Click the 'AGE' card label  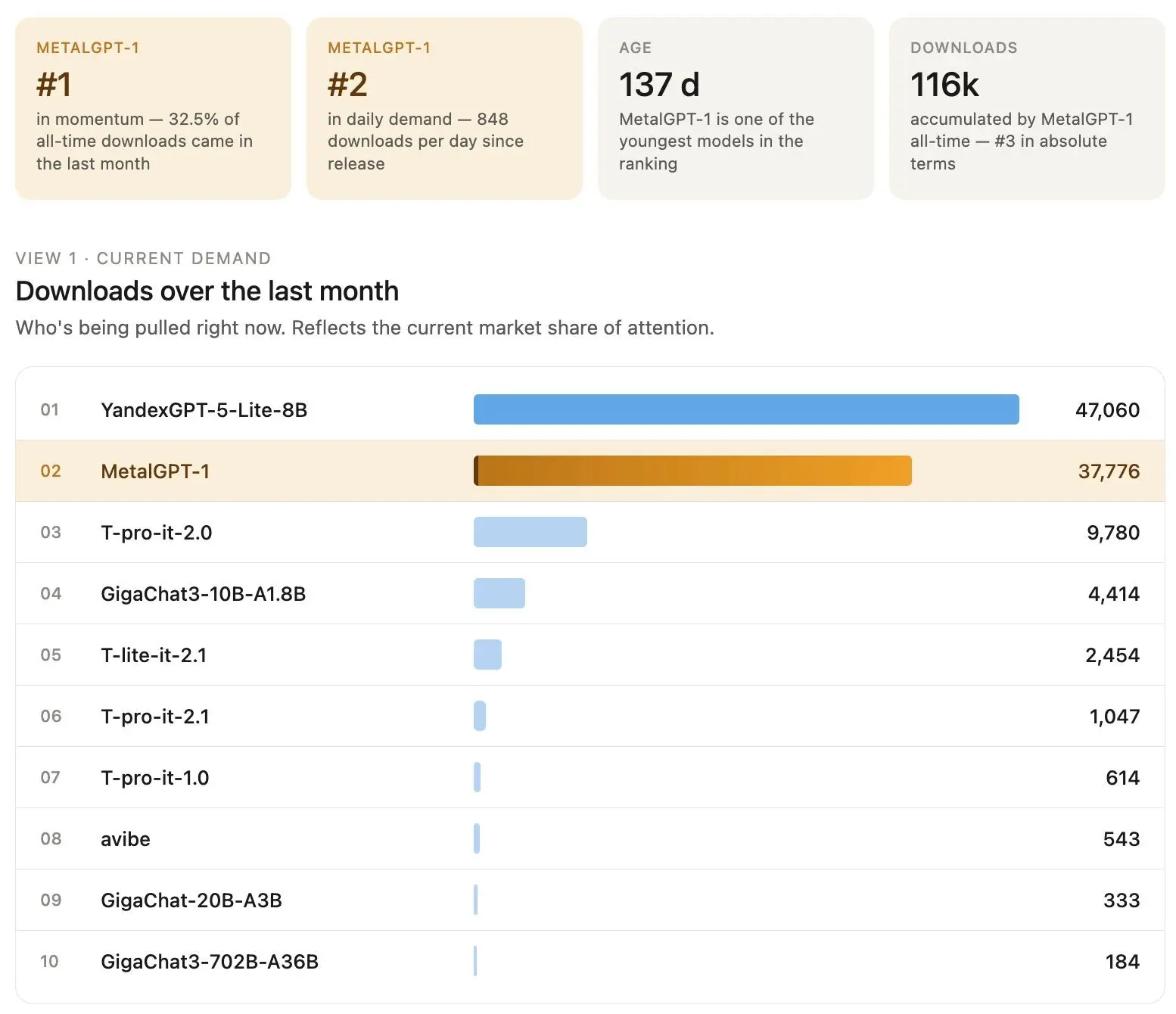pyautogui.click(x=635, y=48)
